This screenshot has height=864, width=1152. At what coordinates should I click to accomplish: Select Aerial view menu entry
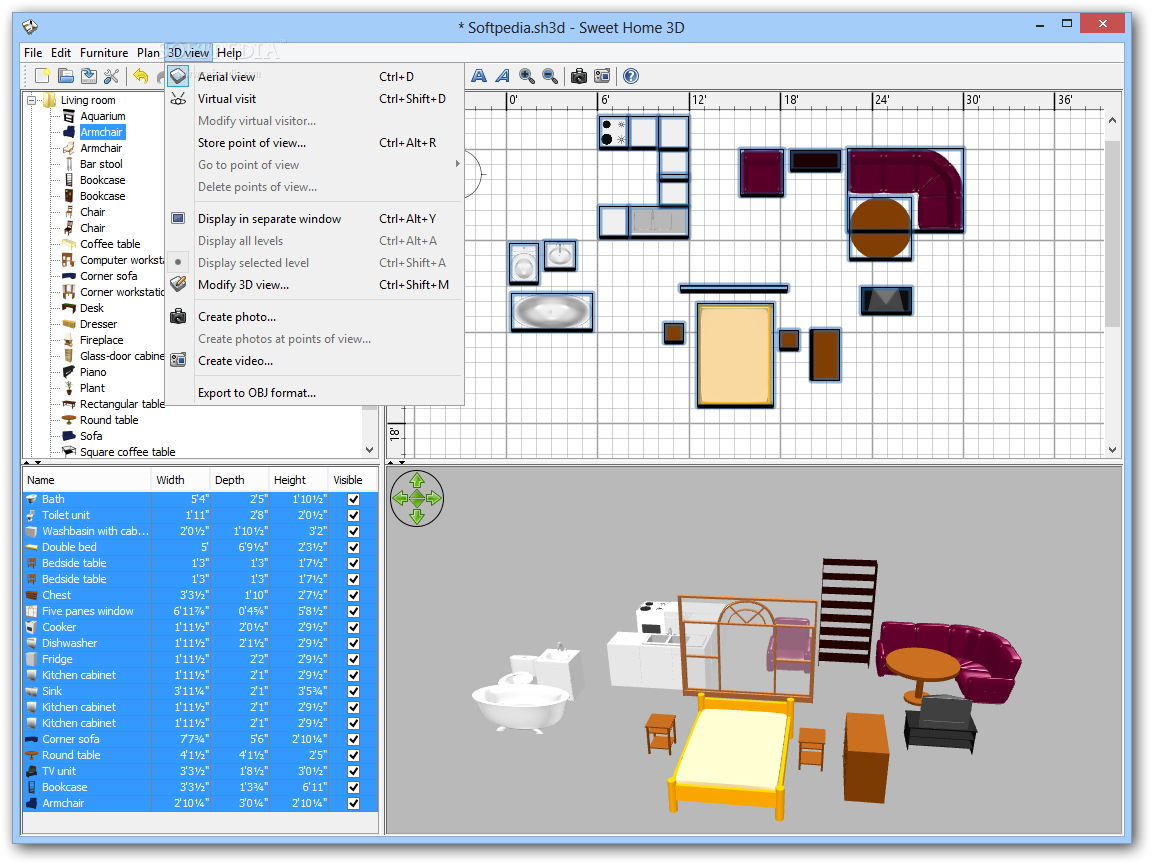coord(314,76)
